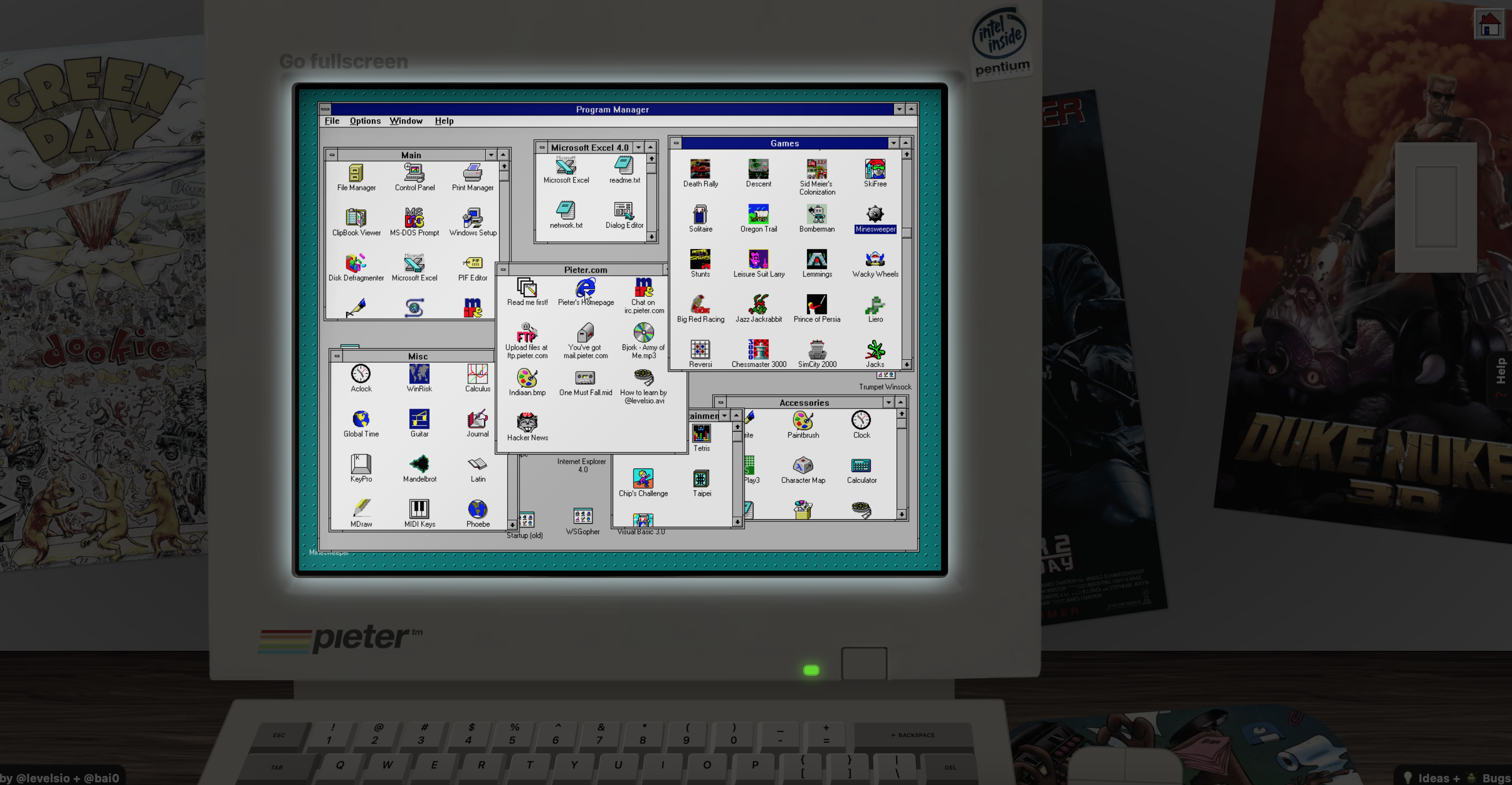Launch the WinRisk icon in Misc
Screen dimensions: 1512x785
[x=419, y=374]
